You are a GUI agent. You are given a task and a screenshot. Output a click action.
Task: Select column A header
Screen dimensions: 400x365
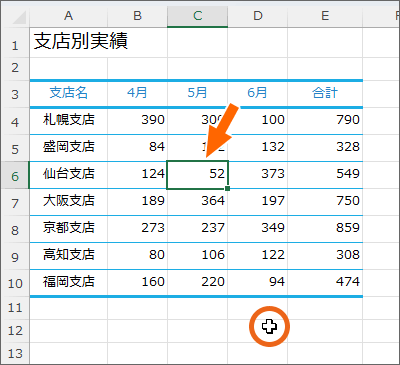tap(68, 16)
